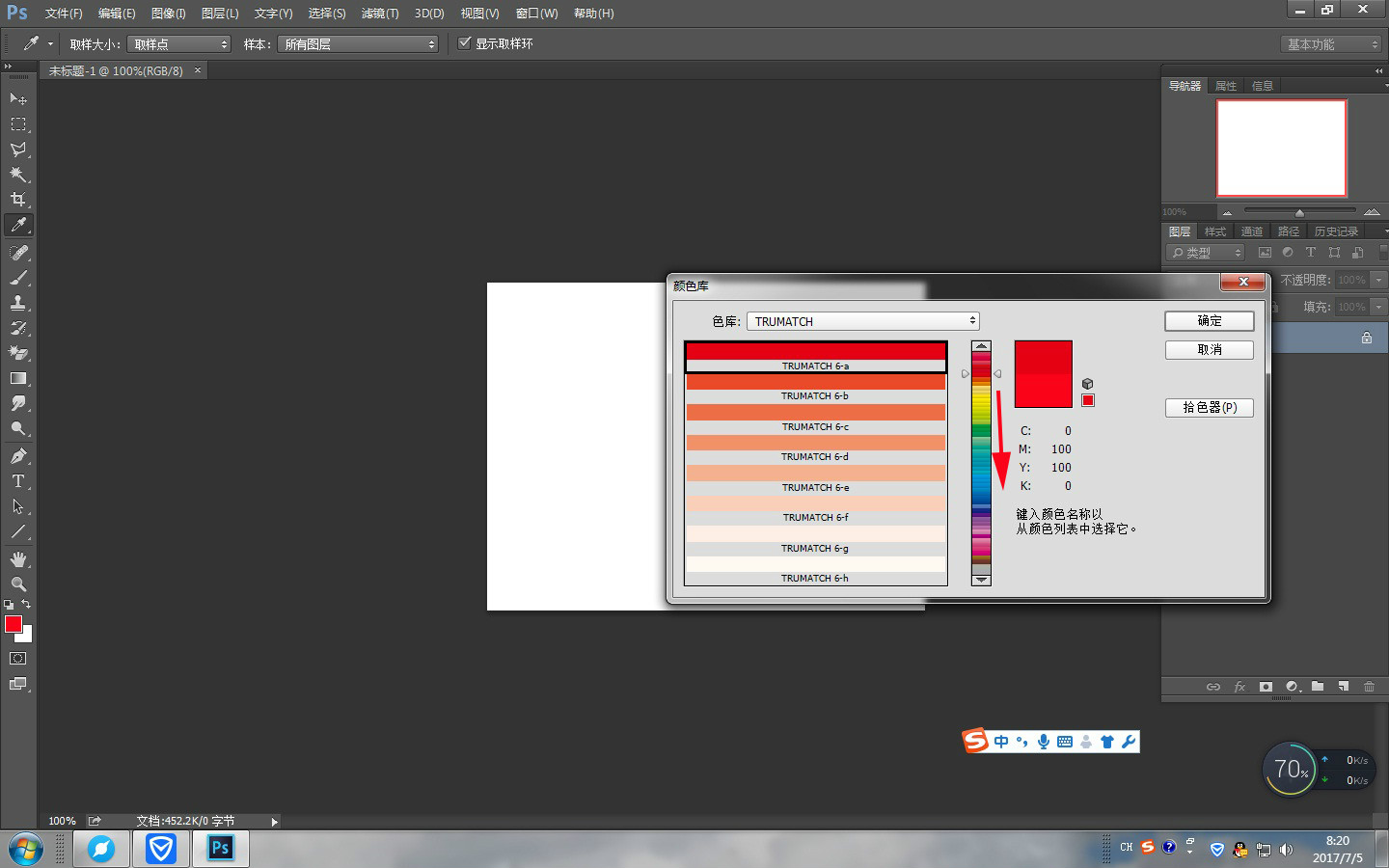Open the 基本功能 workspace dropdown
The height and width of the screenshot is (868, 1389).
click(x=1331, y=44)
